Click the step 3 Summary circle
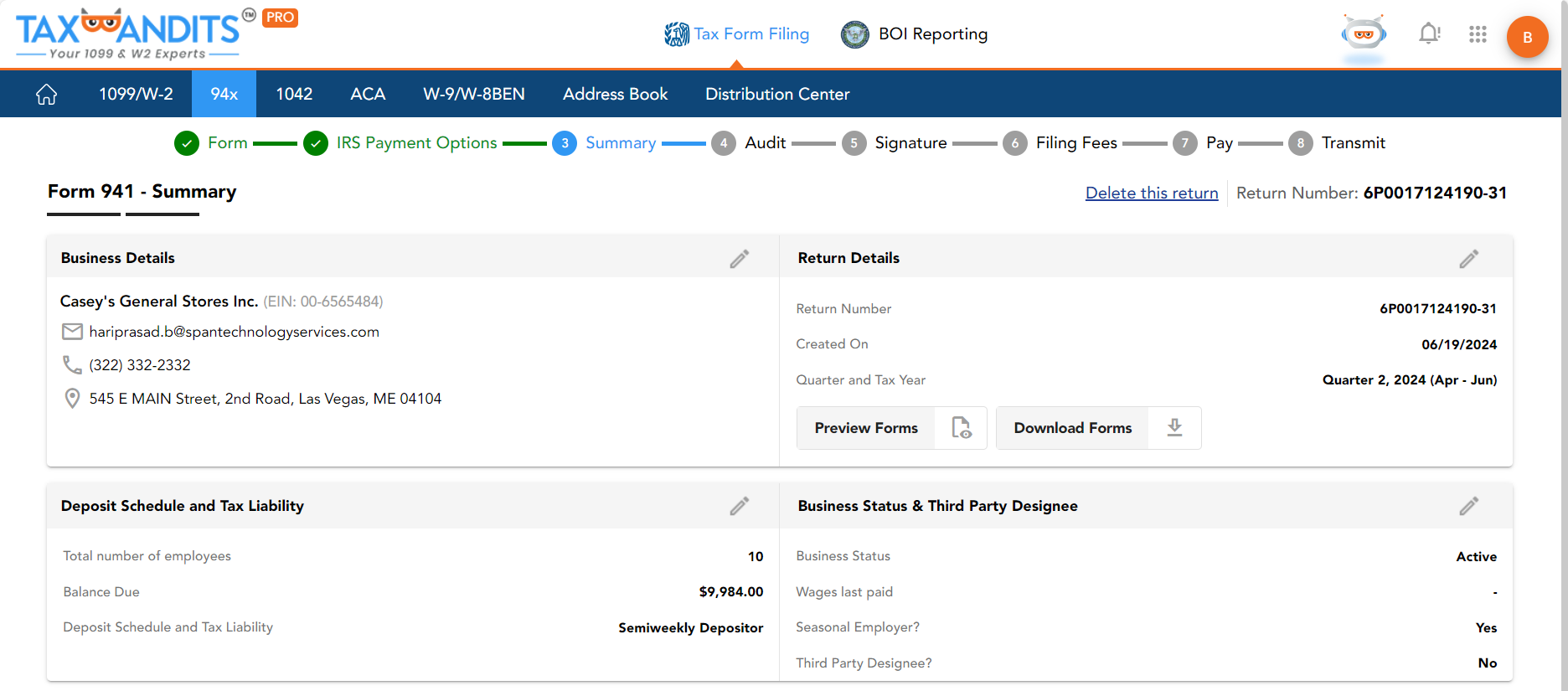This screenshot has height=691, width=1568. pos(565,143)
